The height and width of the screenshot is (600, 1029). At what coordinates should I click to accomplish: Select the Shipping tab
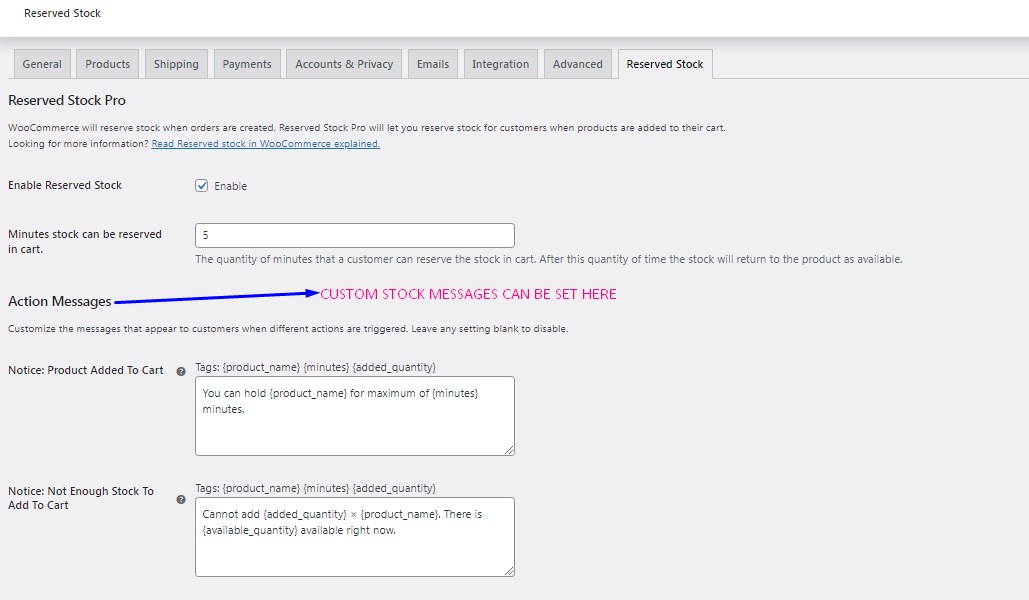coord(175,63)
